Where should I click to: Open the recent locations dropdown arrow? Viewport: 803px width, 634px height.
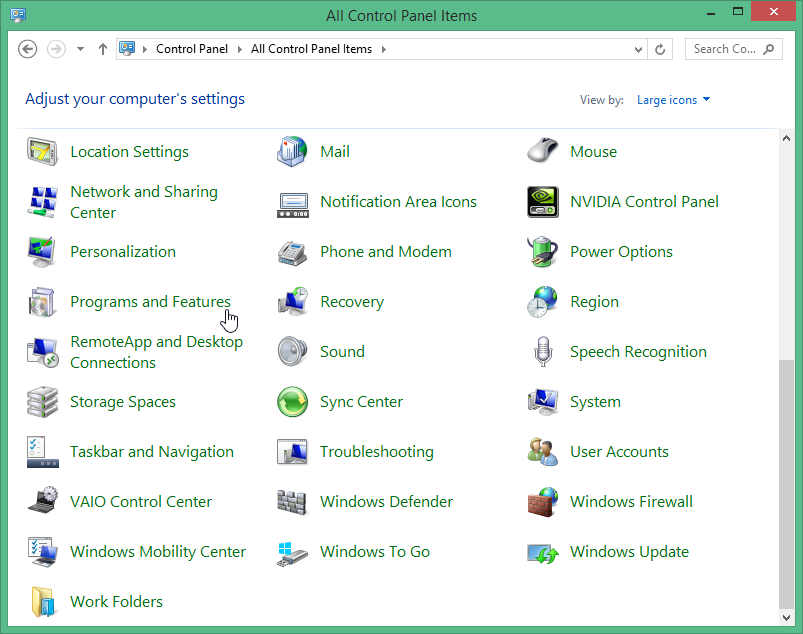[80, 49]
